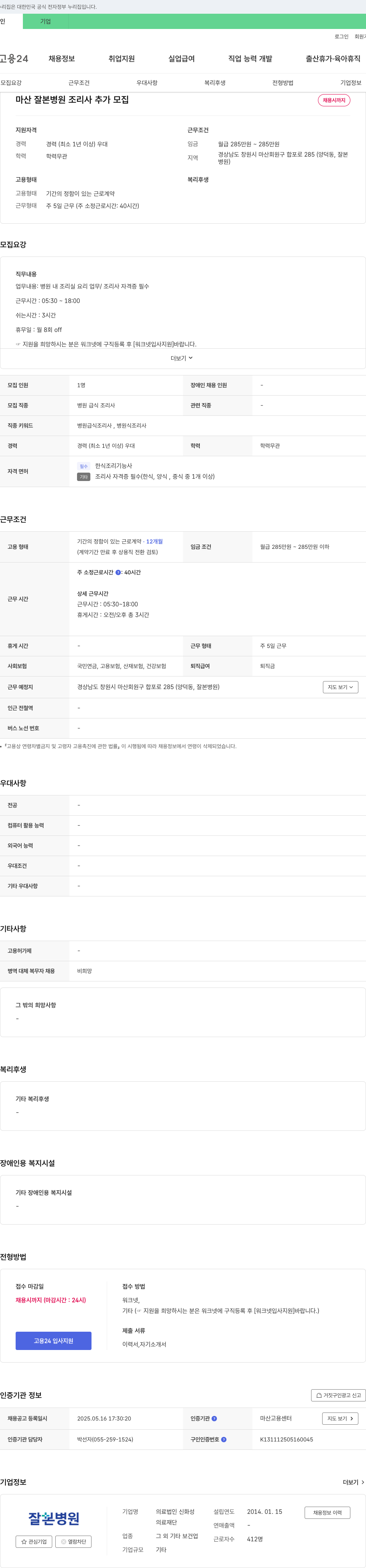The height and width of the screenshot is (1568, 366).
Task: Open the 취업지원 menu
Action: [121, 58]
